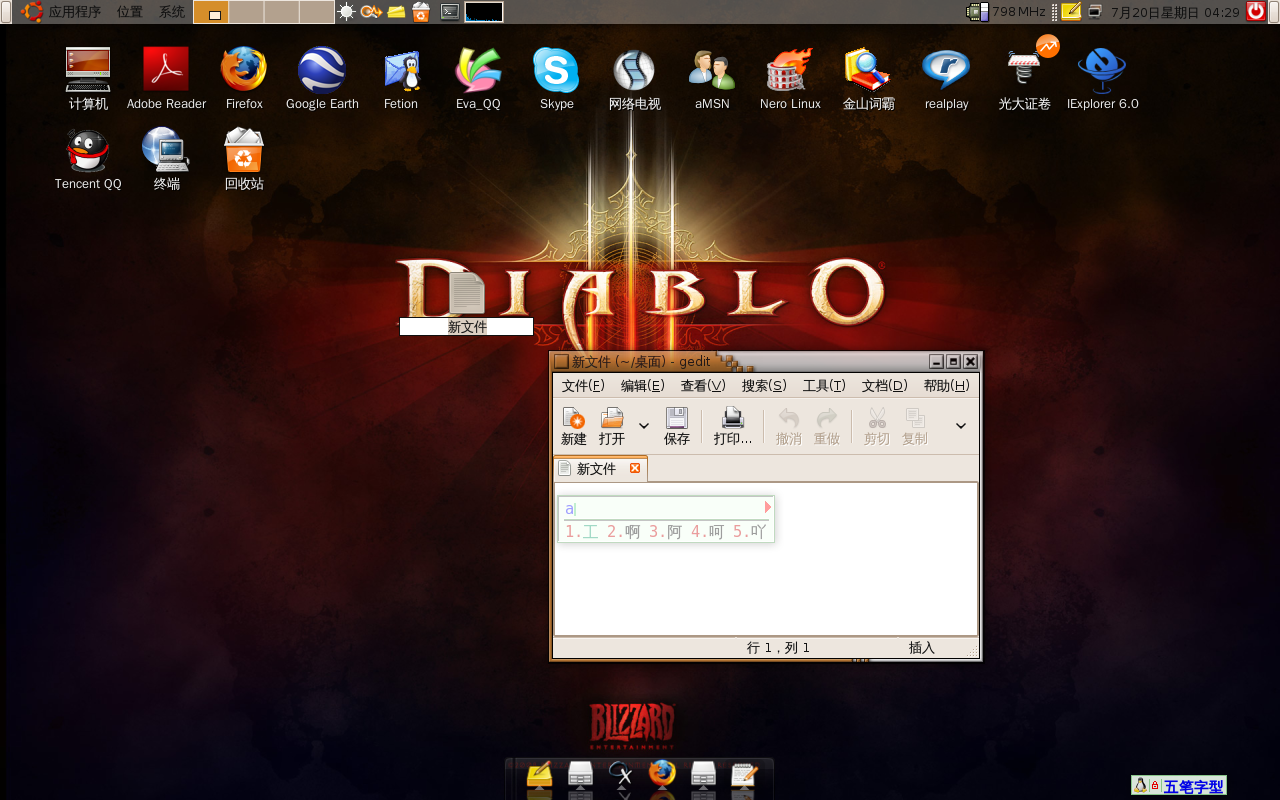Screen dimensions: 1280x800
Task: Close the 新文件 tab with orange X
Action: (635, 468)
